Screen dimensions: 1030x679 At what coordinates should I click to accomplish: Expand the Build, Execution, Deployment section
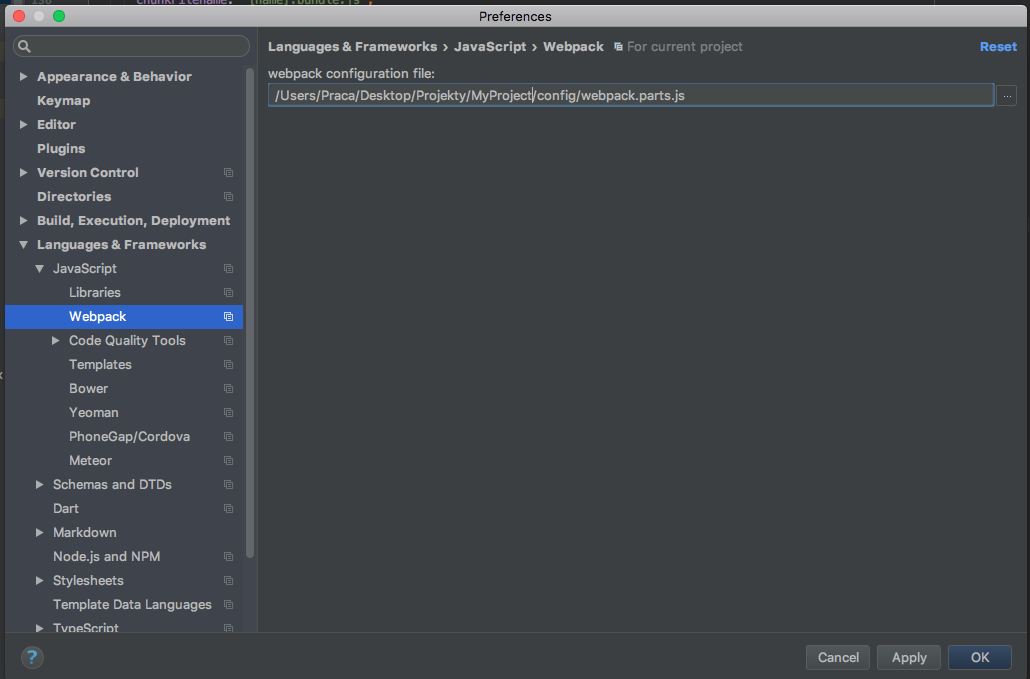(24, 221)
